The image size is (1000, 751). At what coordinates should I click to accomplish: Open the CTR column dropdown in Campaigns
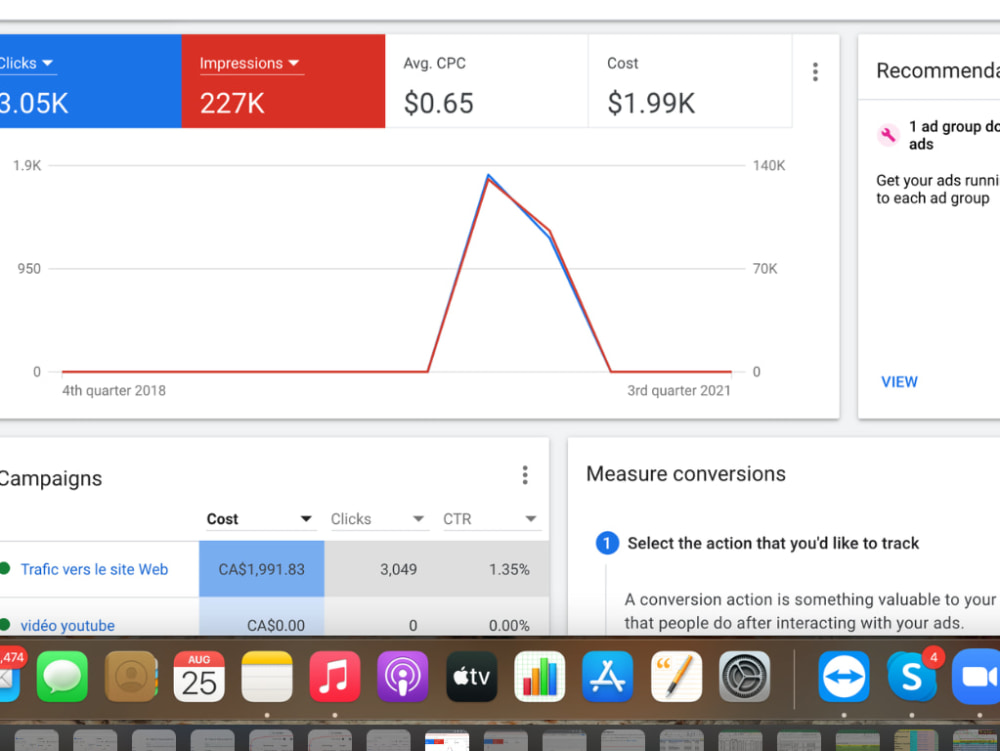pos(490,519)
